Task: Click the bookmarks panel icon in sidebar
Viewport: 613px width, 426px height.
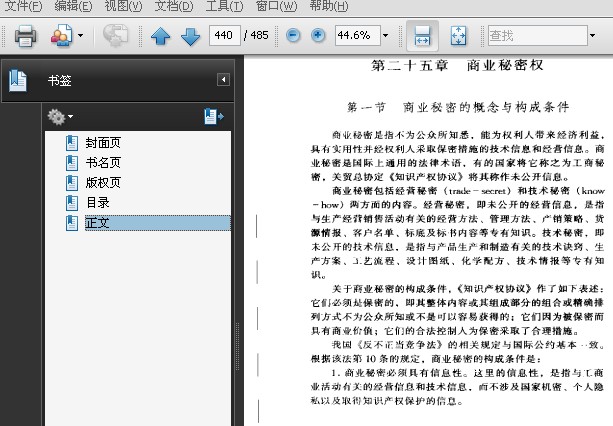Action: pyautogui.click(x=18, y=81)
